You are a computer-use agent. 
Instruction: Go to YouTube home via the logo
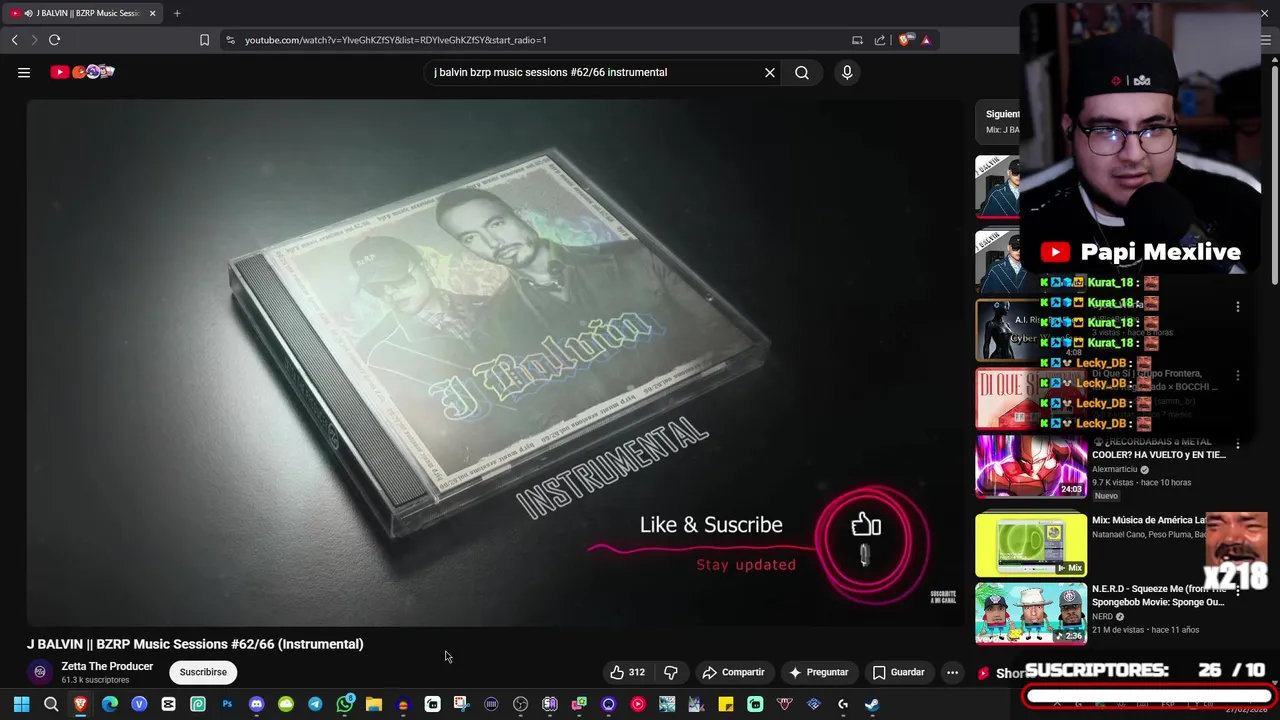coord(82,72)
